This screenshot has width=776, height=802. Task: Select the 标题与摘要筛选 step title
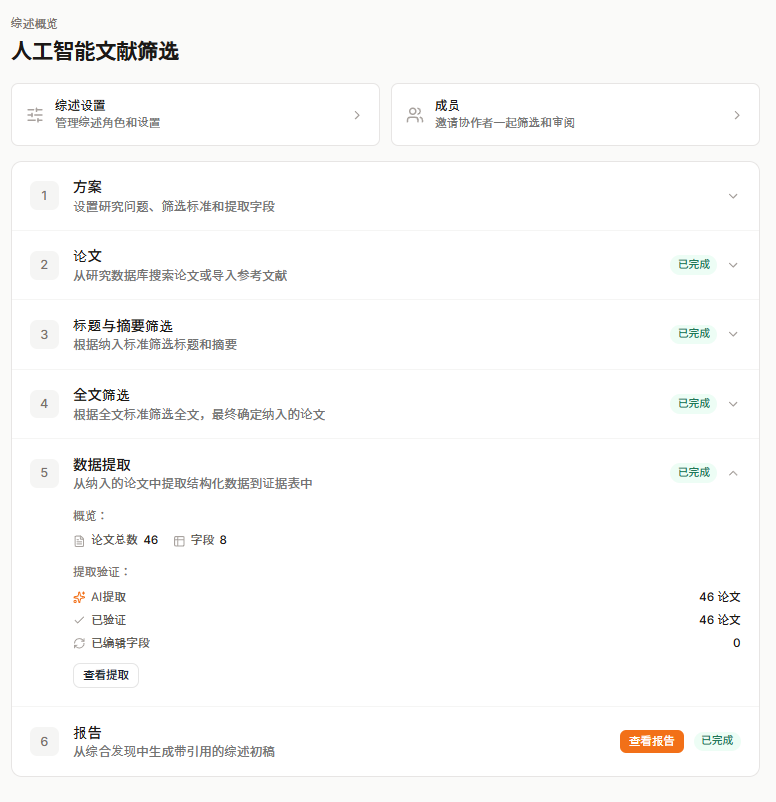click(123, 326)
